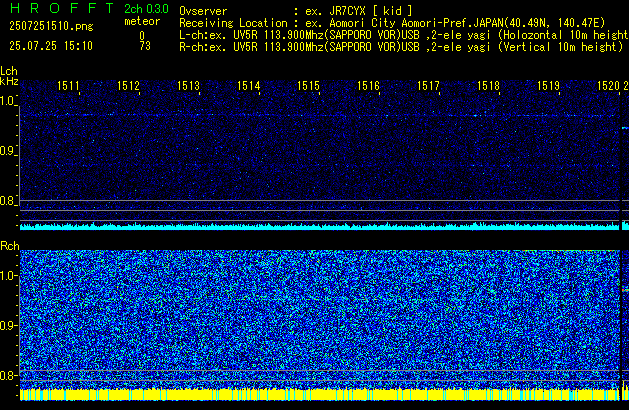Click the meteor label
629x410 pixels.
[x=142, y=21]
